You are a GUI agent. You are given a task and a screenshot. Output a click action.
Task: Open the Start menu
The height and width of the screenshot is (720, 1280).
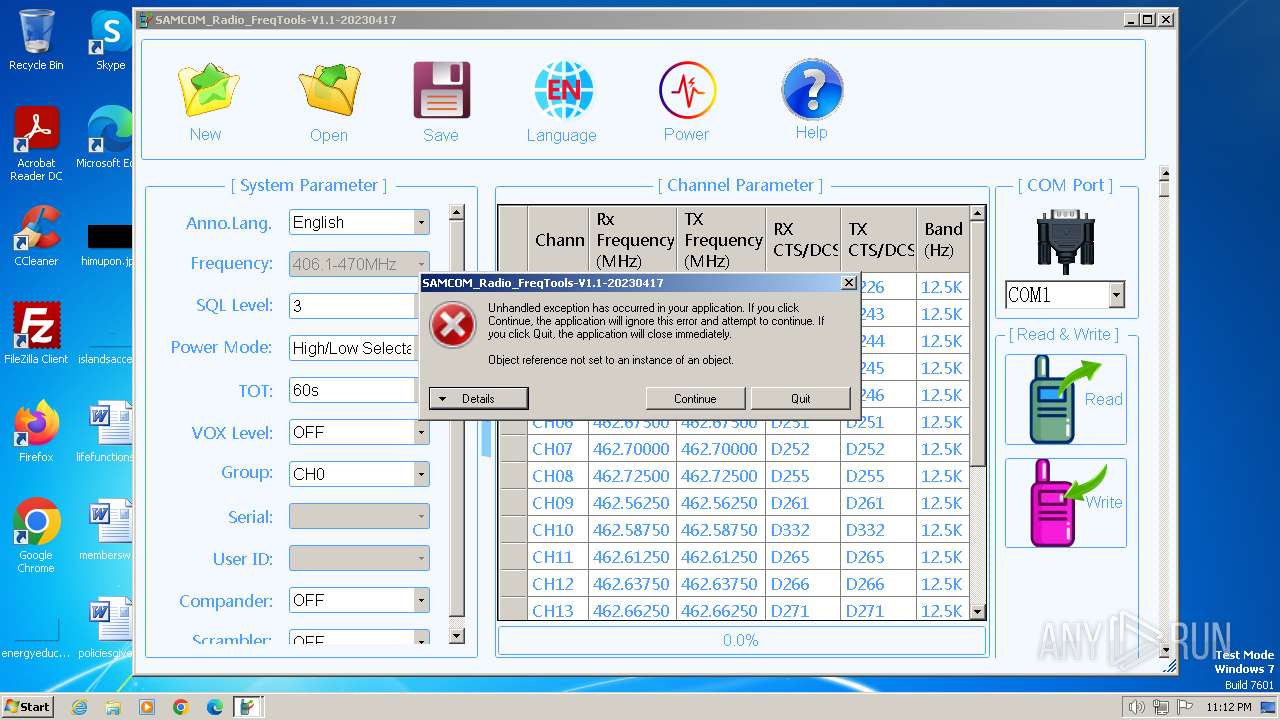point(28,707)
